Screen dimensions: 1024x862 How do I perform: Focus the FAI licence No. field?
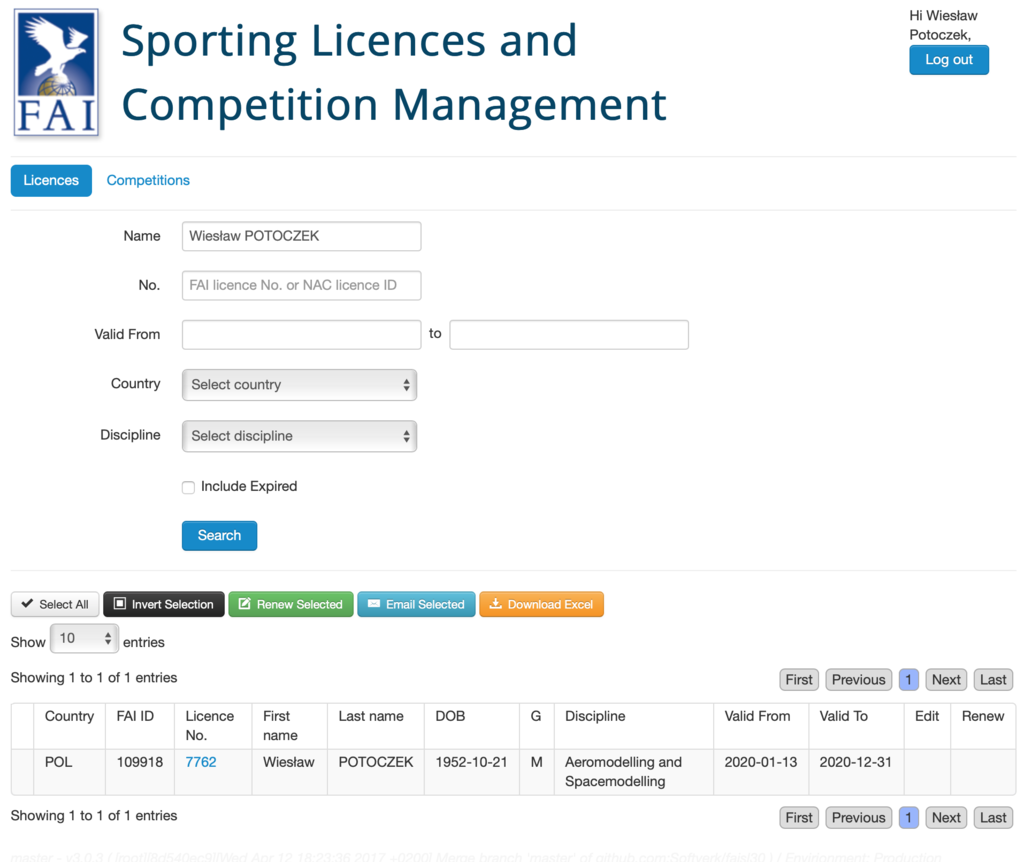[301, 285]
